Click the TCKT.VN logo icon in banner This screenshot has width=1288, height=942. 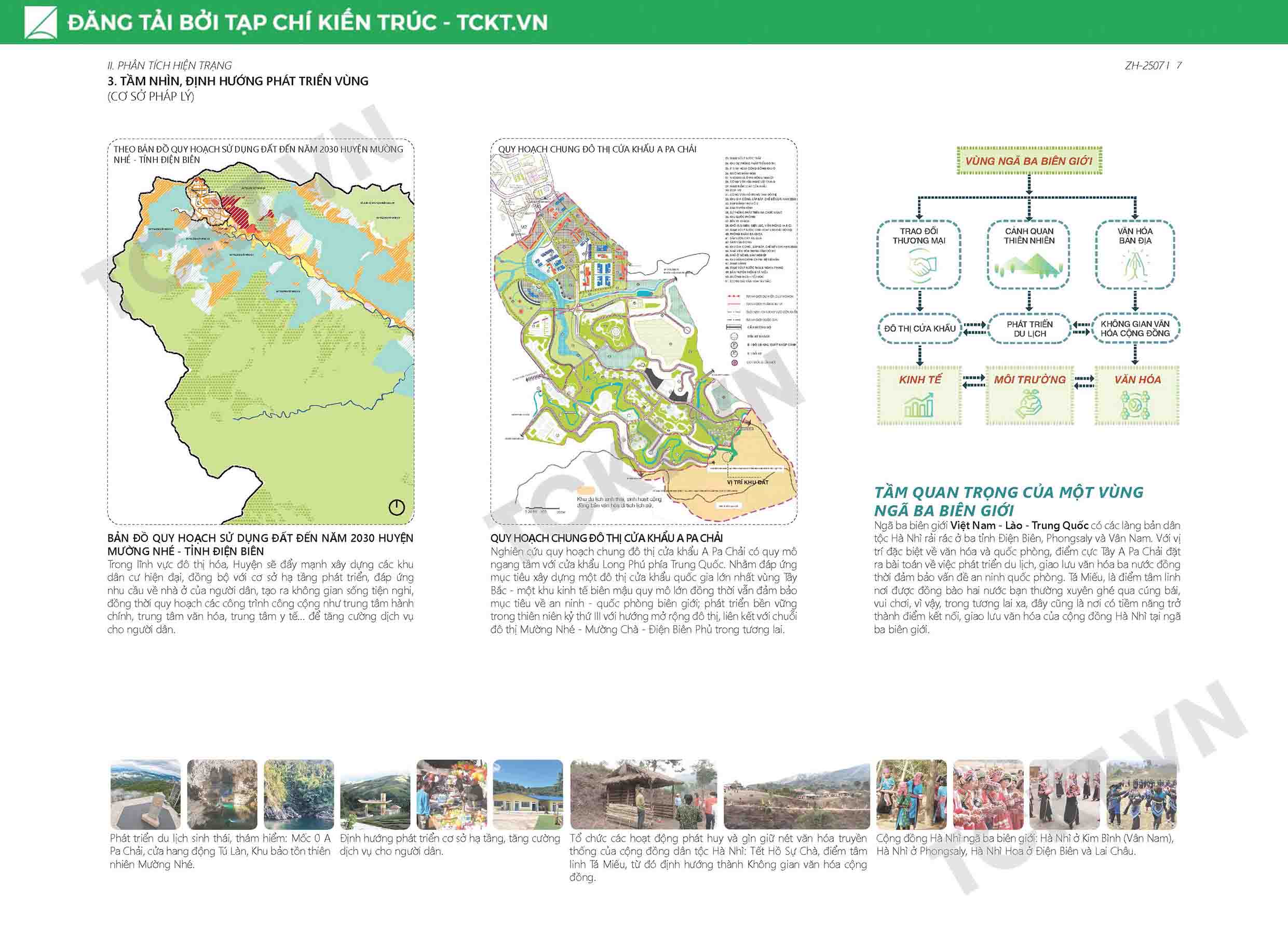(40, 22)
